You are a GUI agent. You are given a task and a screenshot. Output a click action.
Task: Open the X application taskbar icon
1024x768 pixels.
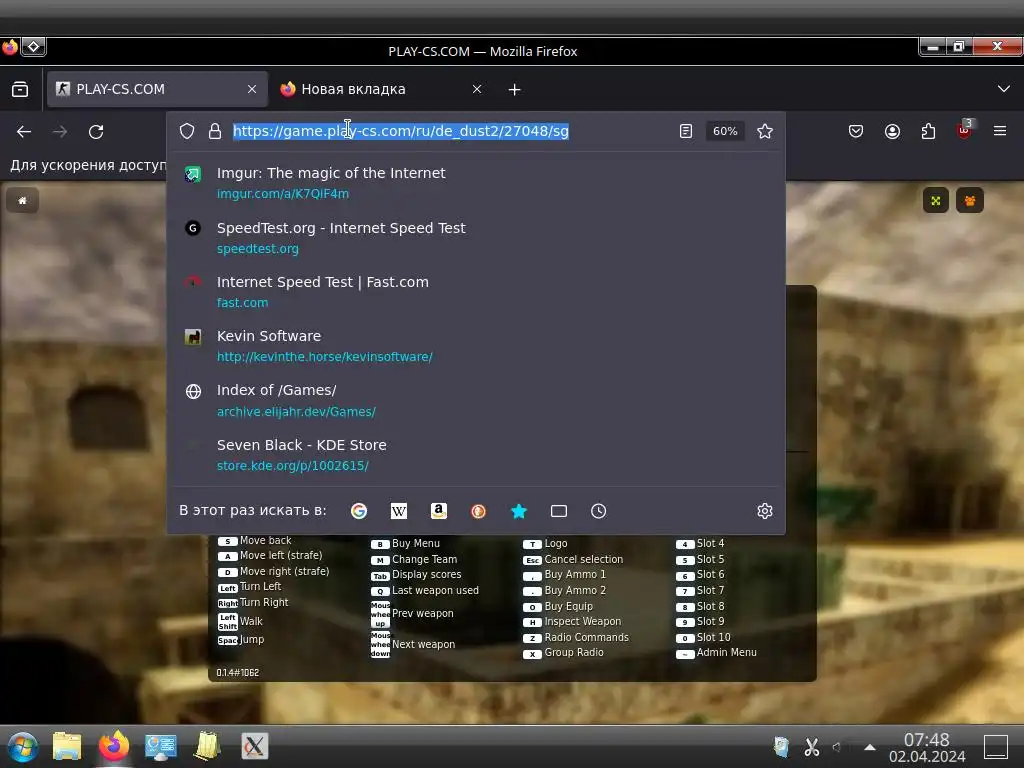click(x=255, y=746)
